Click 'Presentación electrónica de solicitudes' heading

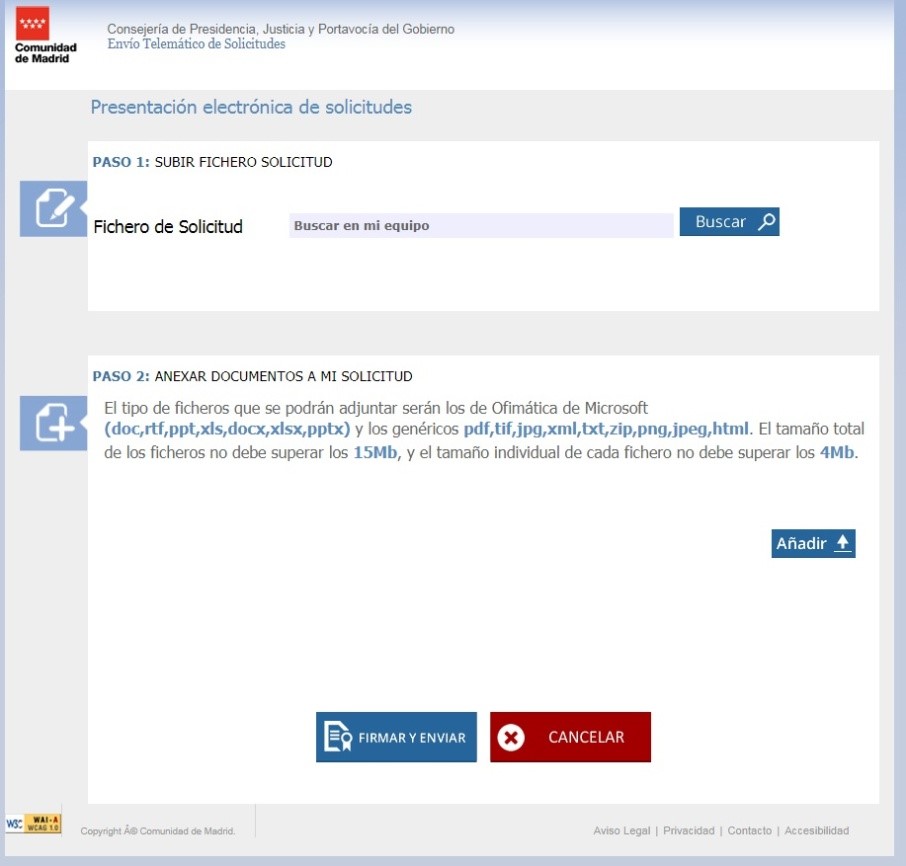click(251, 107)
